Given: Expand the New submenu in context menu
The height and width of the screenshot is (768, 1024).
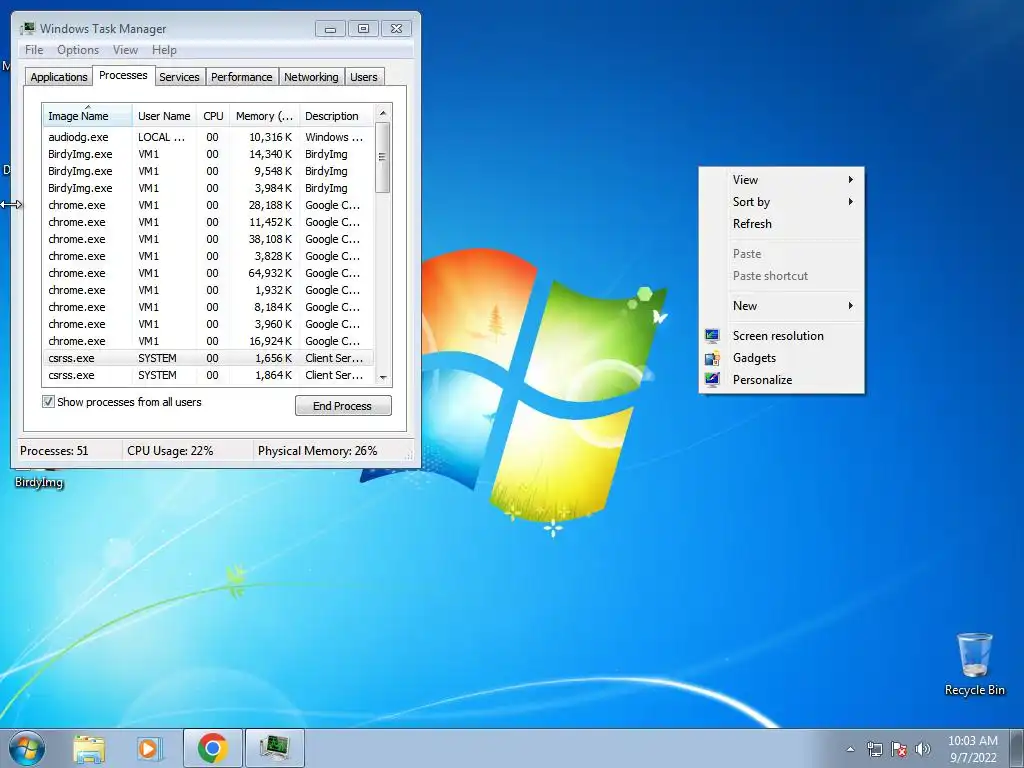Looking at the screenshot, I should 781,306.
